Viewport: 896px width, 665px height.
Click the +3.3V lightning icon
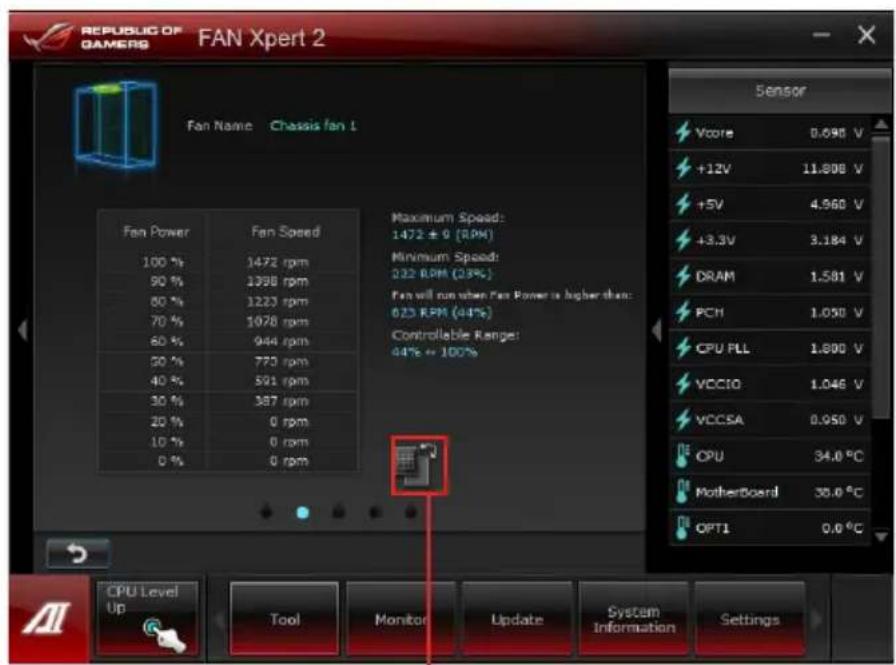click(683, 240)
